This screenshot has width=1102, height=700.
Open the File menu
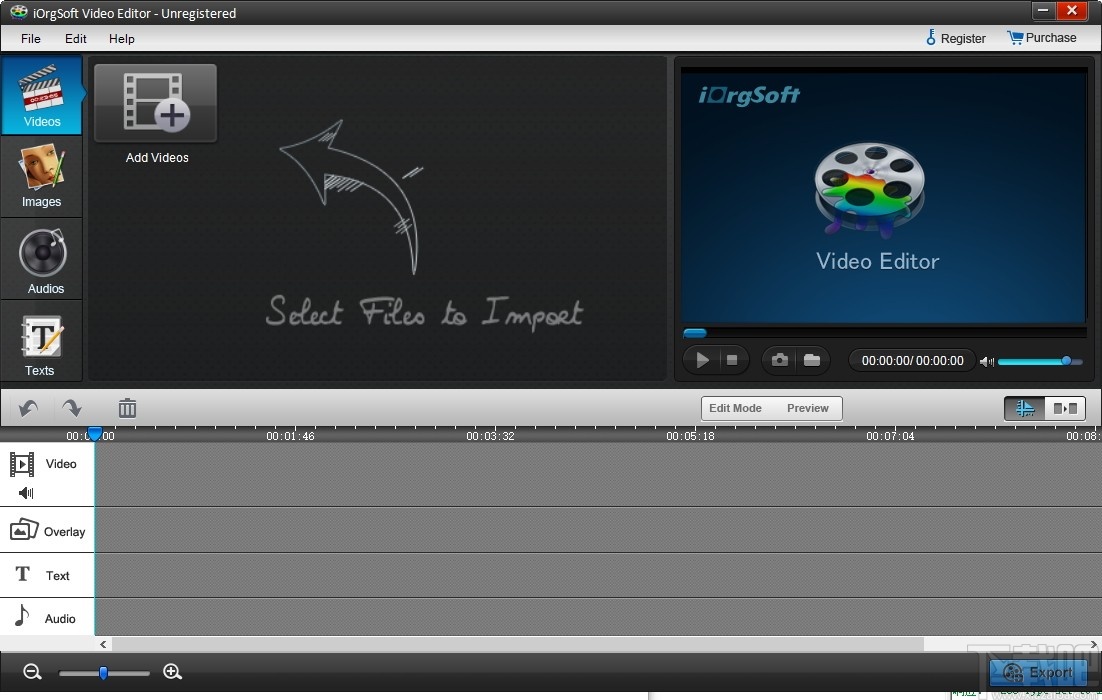[30, 39]
